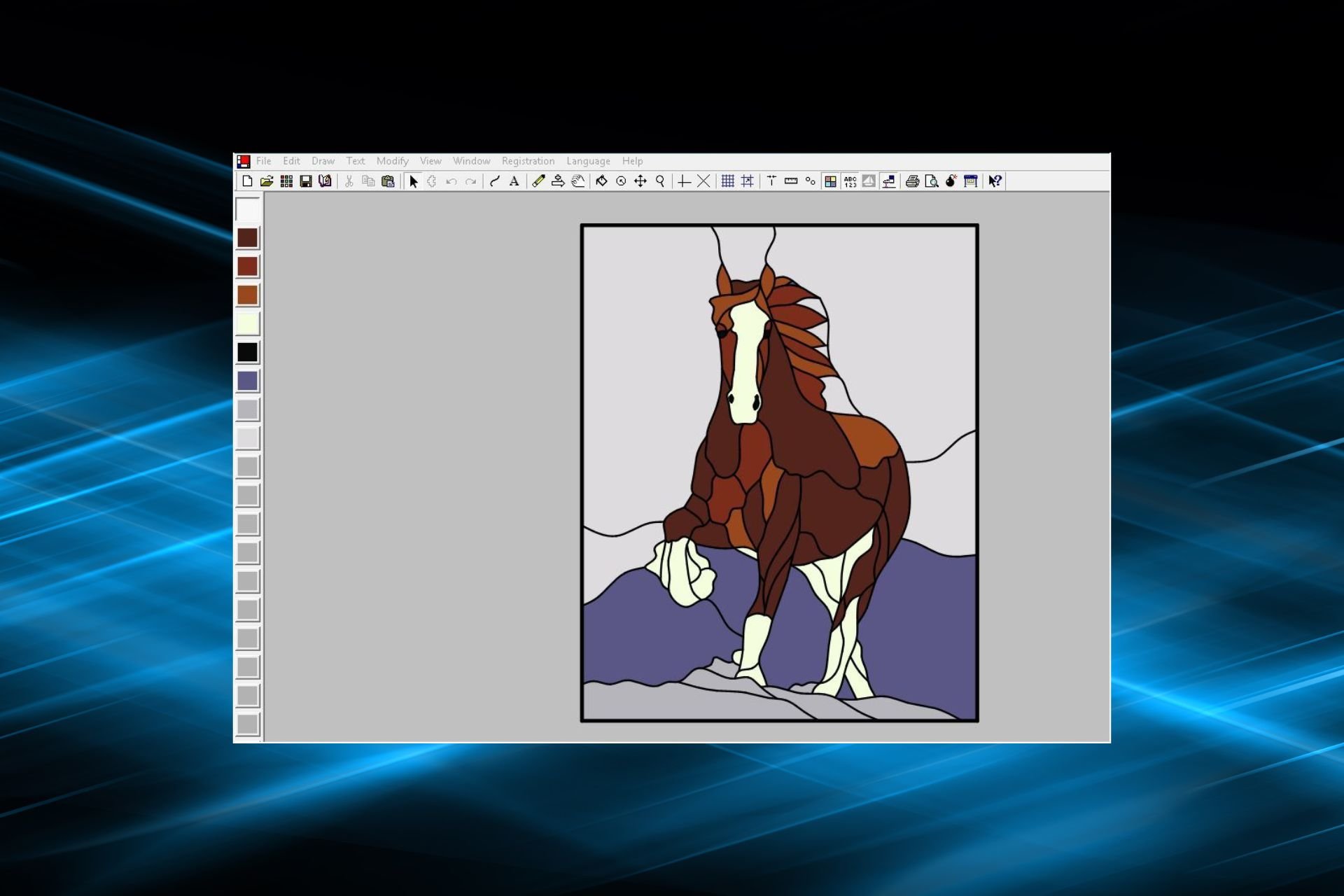Image resolution: width=1344 pixels, height=896 pixels.
Task: Open the View menu
Action: (430, 161)
